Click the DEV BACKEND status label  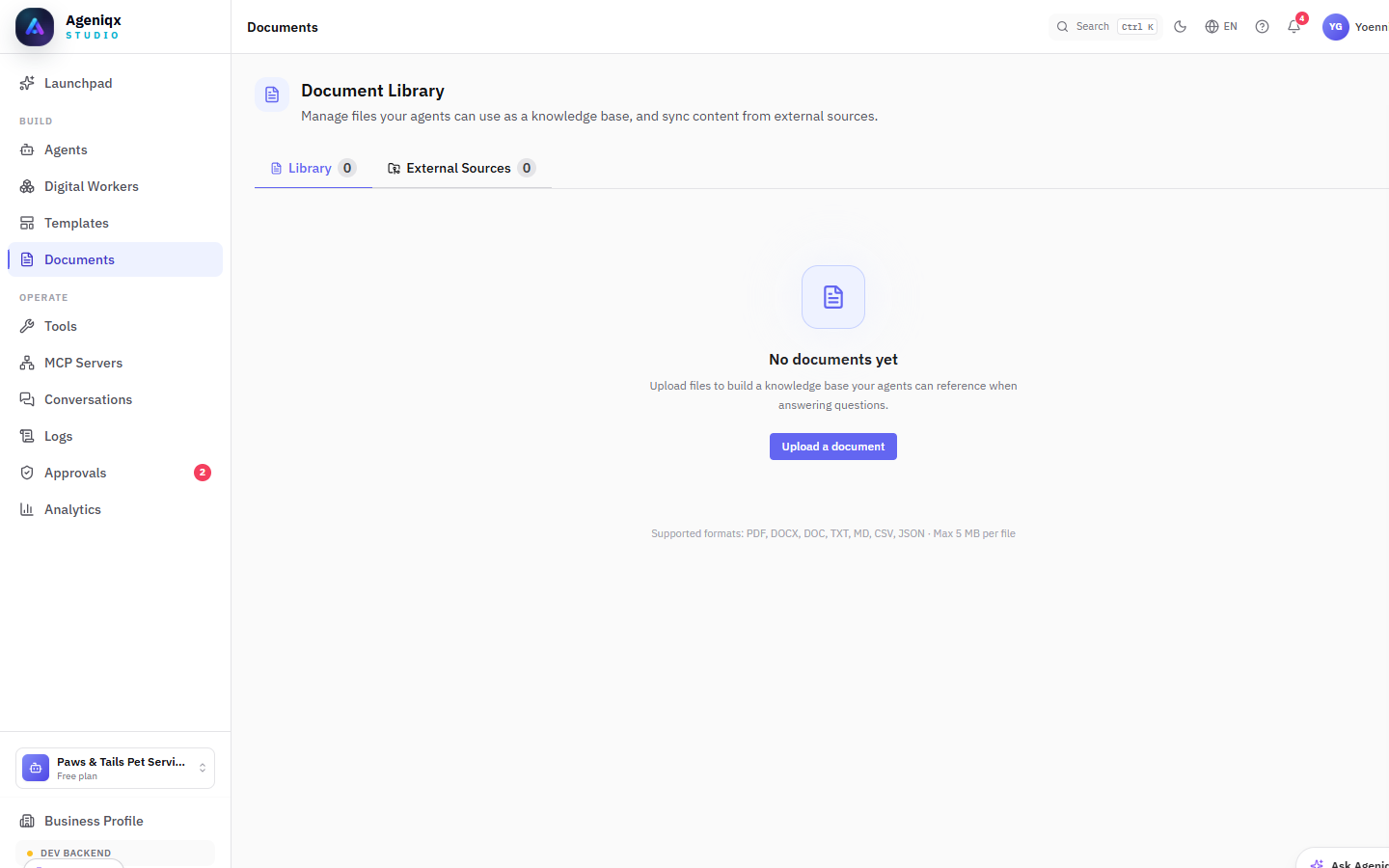point(75,854)
